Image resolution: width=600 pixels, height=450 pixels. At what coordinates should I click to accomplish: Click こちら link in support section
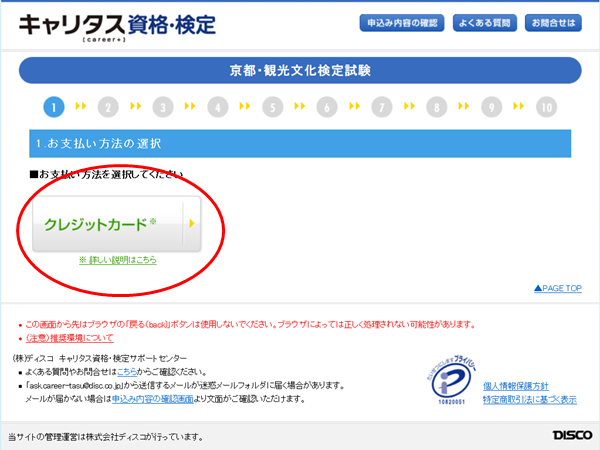coord(127,372)
